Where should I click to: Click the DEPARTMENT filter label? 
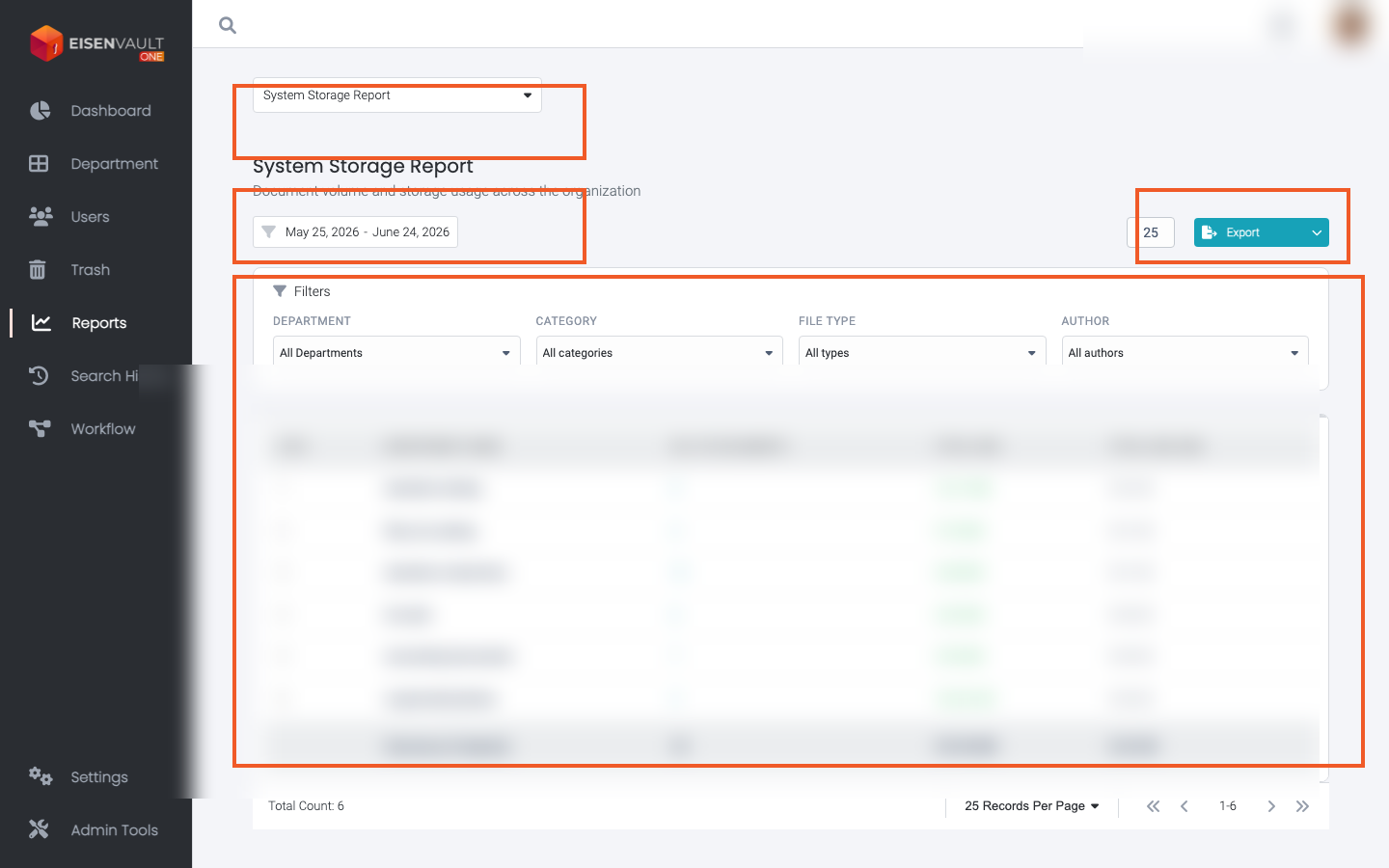pyautogui.click(x=312, y=321)
